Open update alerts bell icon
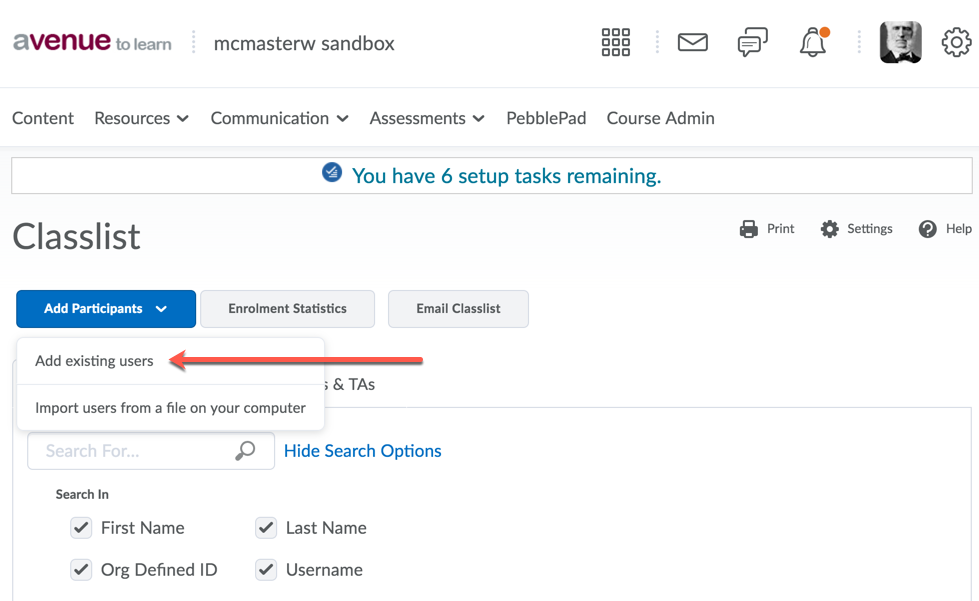979x601 pixels. tap(813, 43)
